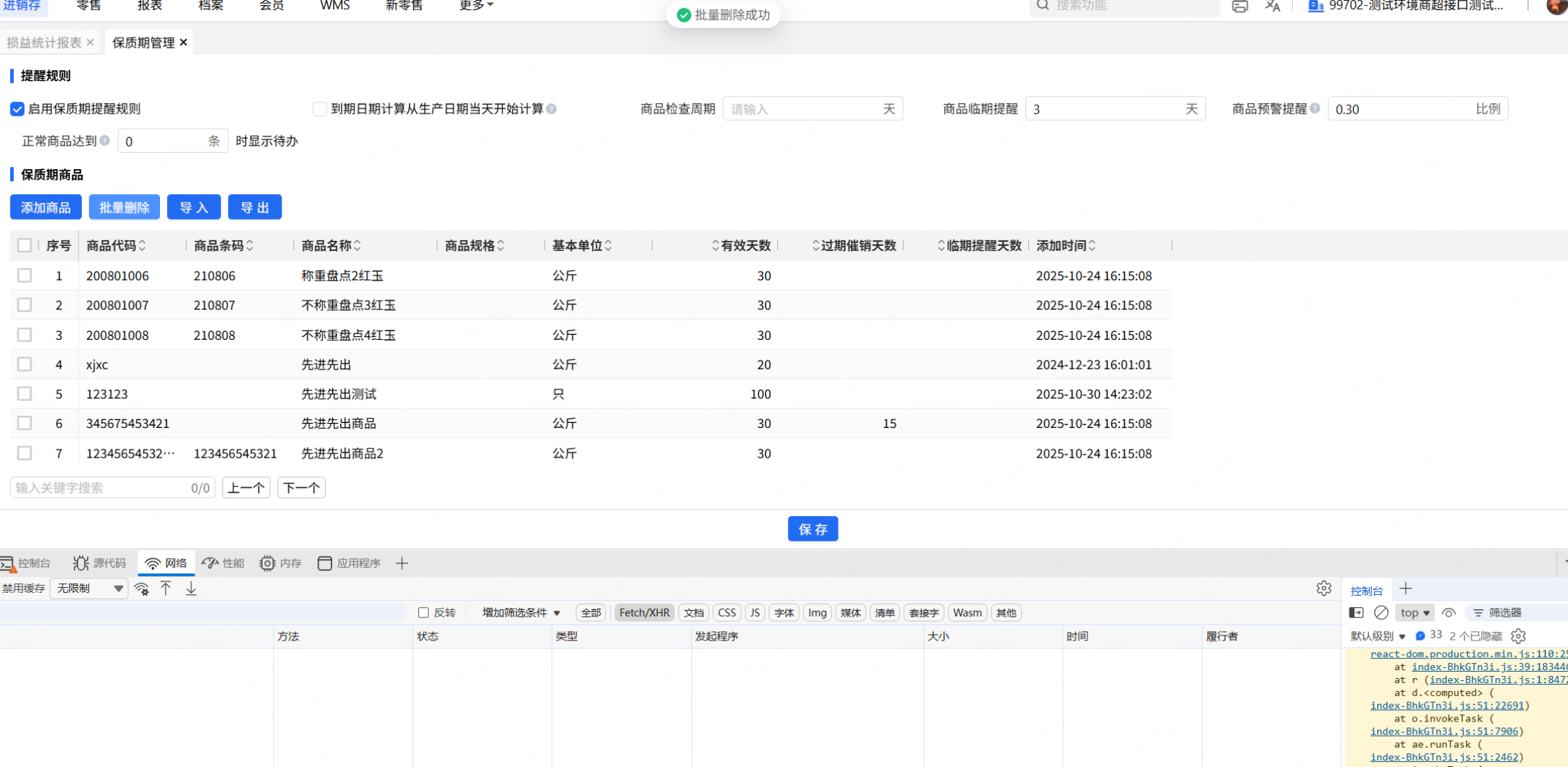Open the network conditions wifi icon
The width and height of the screenshot is (1568, 767).
click(x=142, y=589)
